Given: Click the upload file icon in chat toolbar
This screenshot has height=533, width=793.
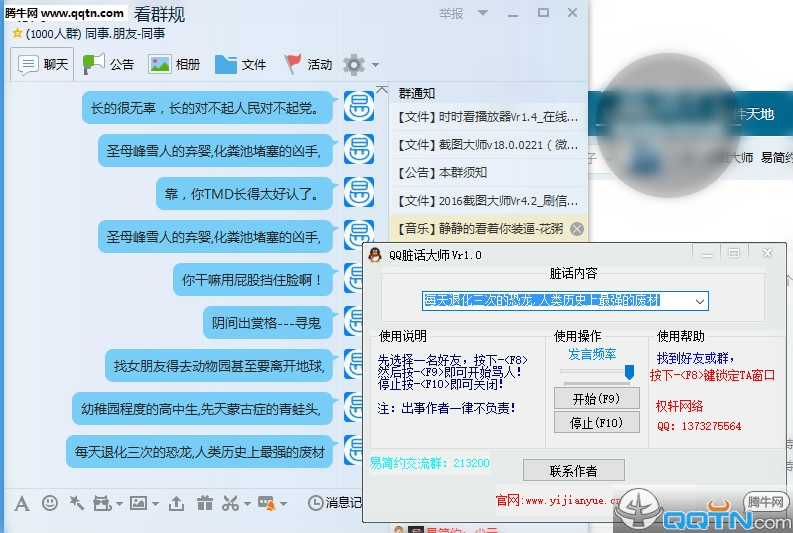Looking at the screenshot, I should 176,503.
